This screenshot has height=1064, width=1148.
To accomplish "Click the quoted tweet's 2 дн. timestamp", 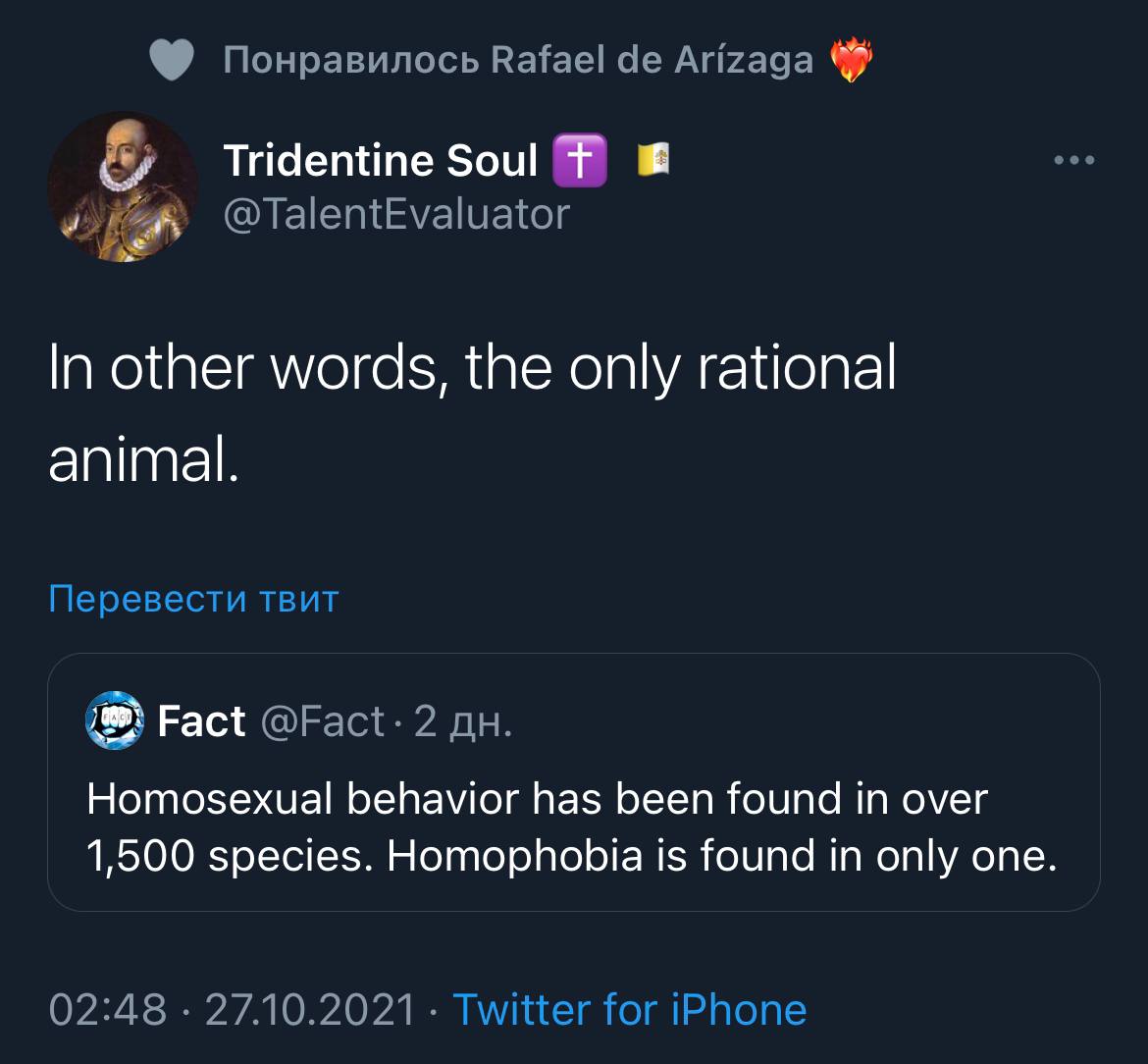I will tap(462, 721).
